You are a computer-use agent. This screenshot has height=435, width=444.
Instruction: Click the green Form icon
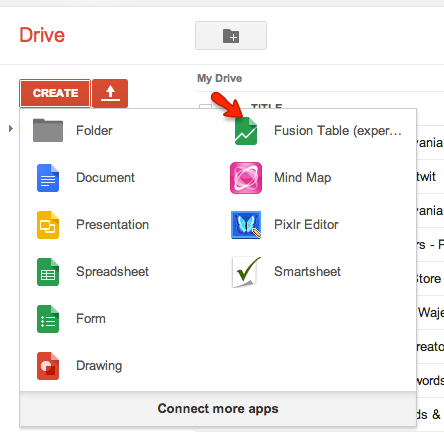(x=48, y=319)
